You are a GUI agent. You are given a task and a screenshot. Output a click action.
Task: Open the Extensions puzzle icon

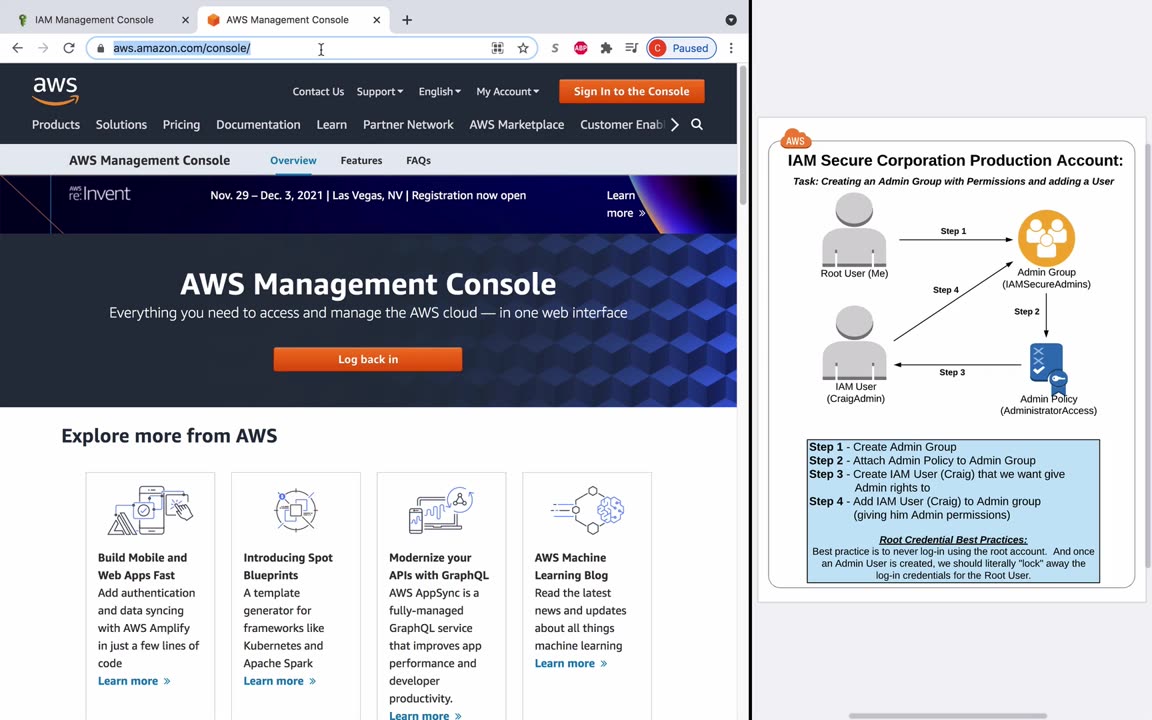[x=605, y=48]
